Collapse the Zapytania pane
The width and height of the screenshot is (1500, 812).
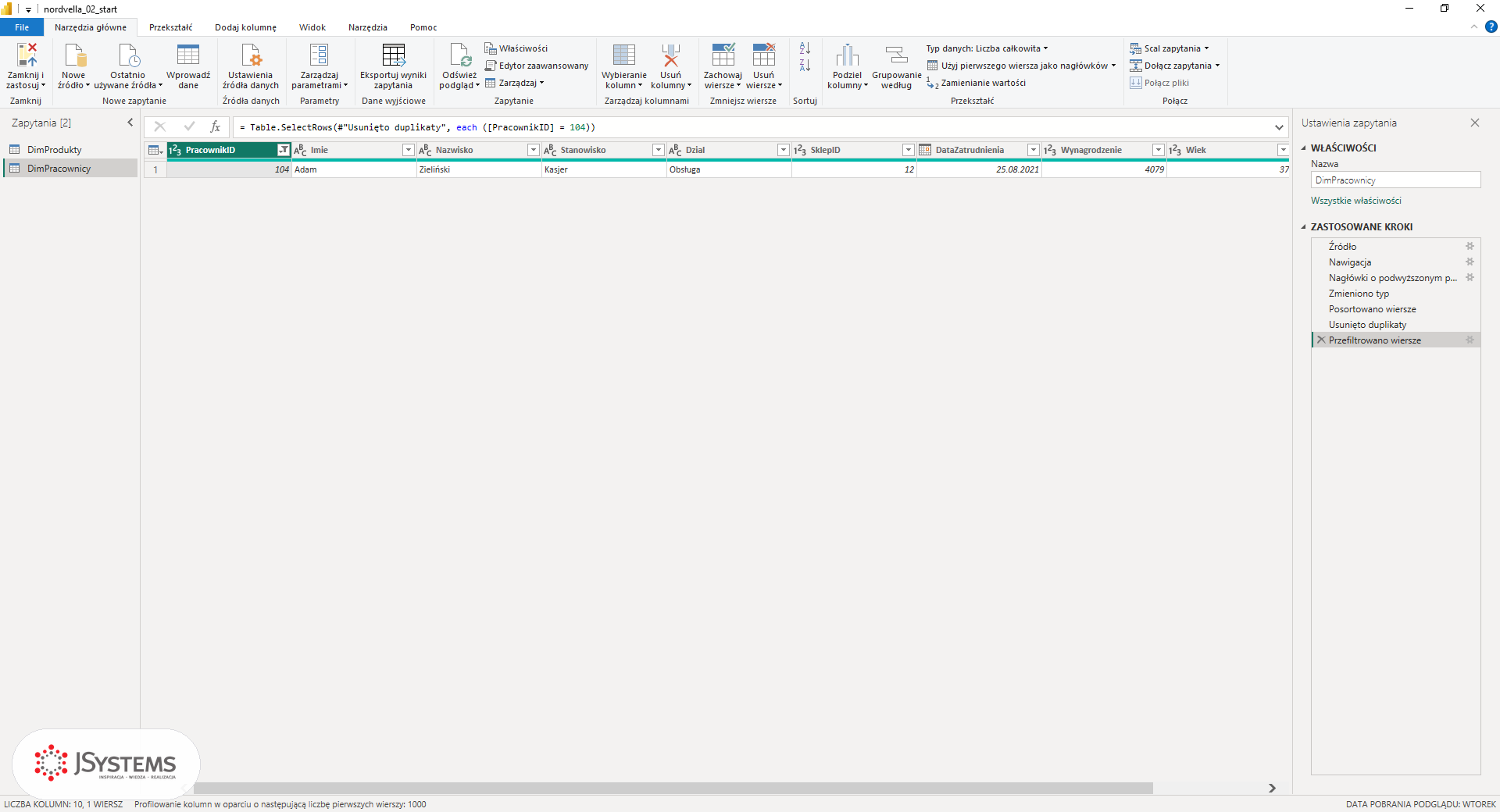click(130, 123)
